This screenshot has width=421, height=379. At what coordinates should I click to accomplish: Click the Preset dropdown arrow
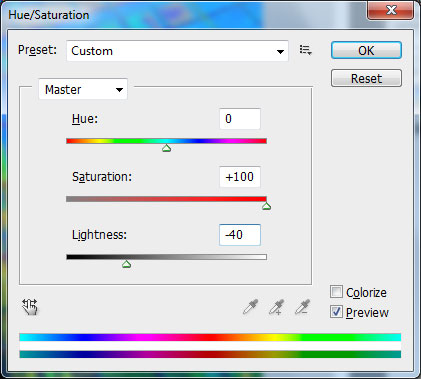point(280,52)
